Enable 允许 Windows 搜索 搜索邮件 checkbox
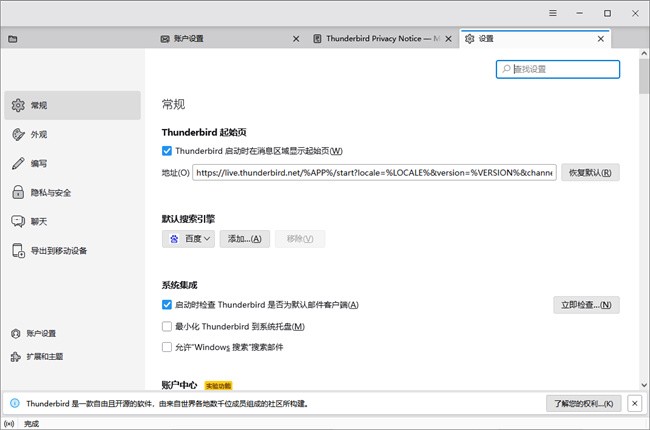650x430 pixels. 167,347
